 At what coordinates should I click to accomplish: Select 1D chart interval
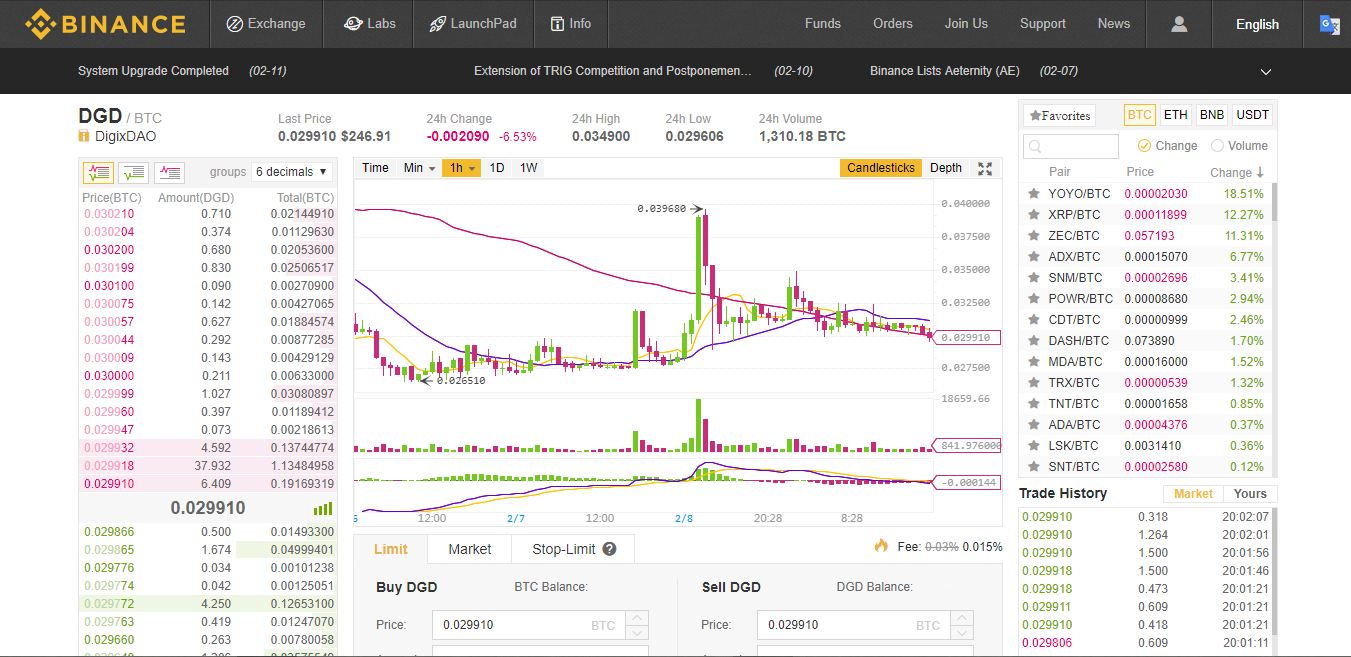[497, 168]
